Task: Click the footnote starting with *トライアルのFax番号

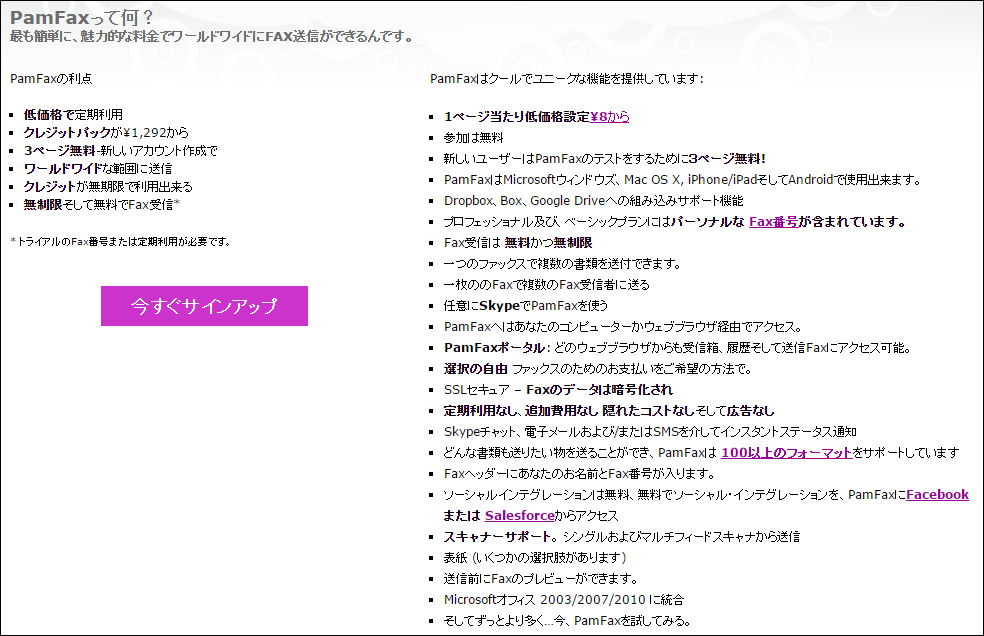Action: [120, 242]
